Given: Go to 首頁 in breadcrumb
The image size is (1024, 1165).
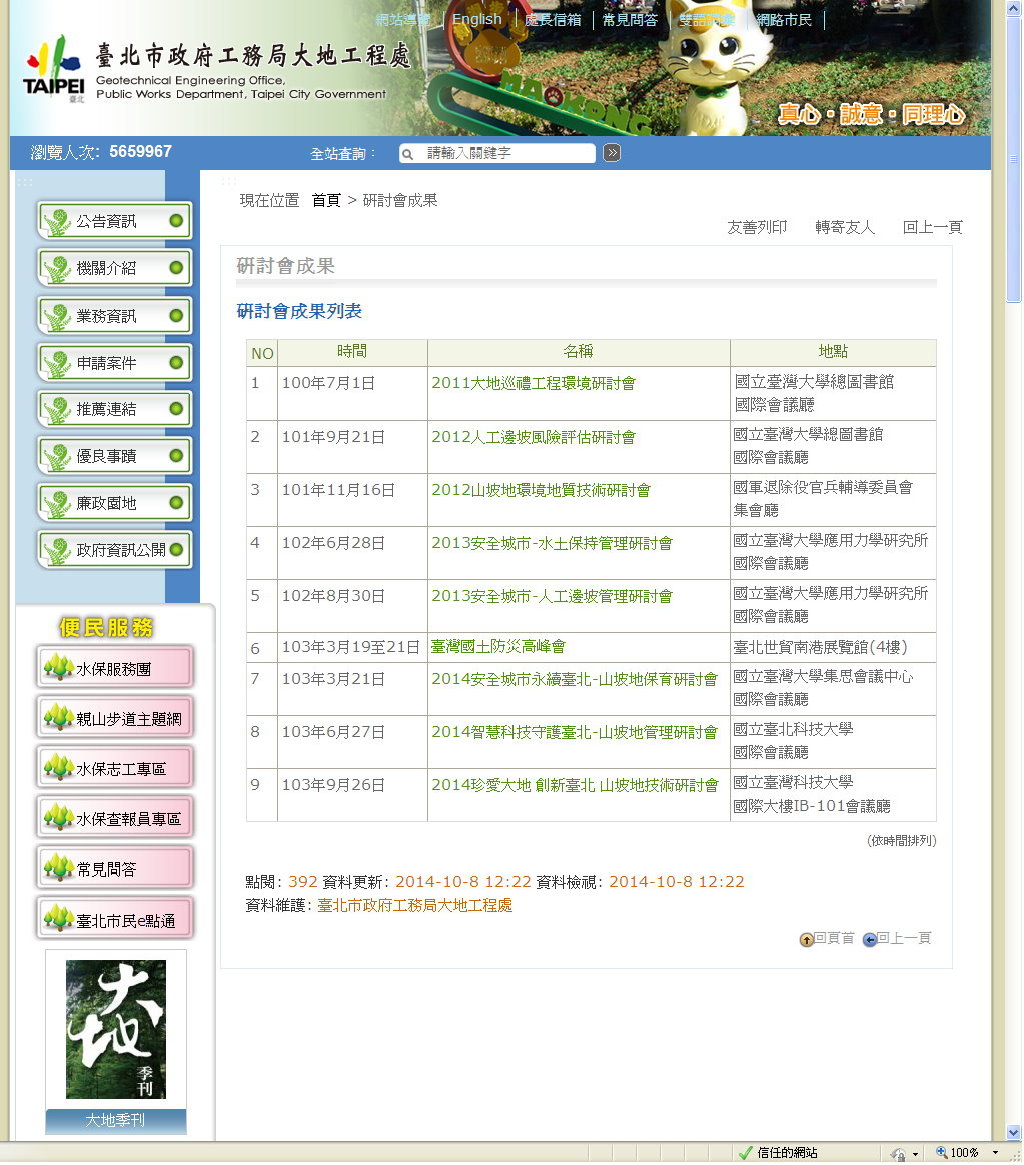Looking at the screenshot, I should tap(325, 201).
